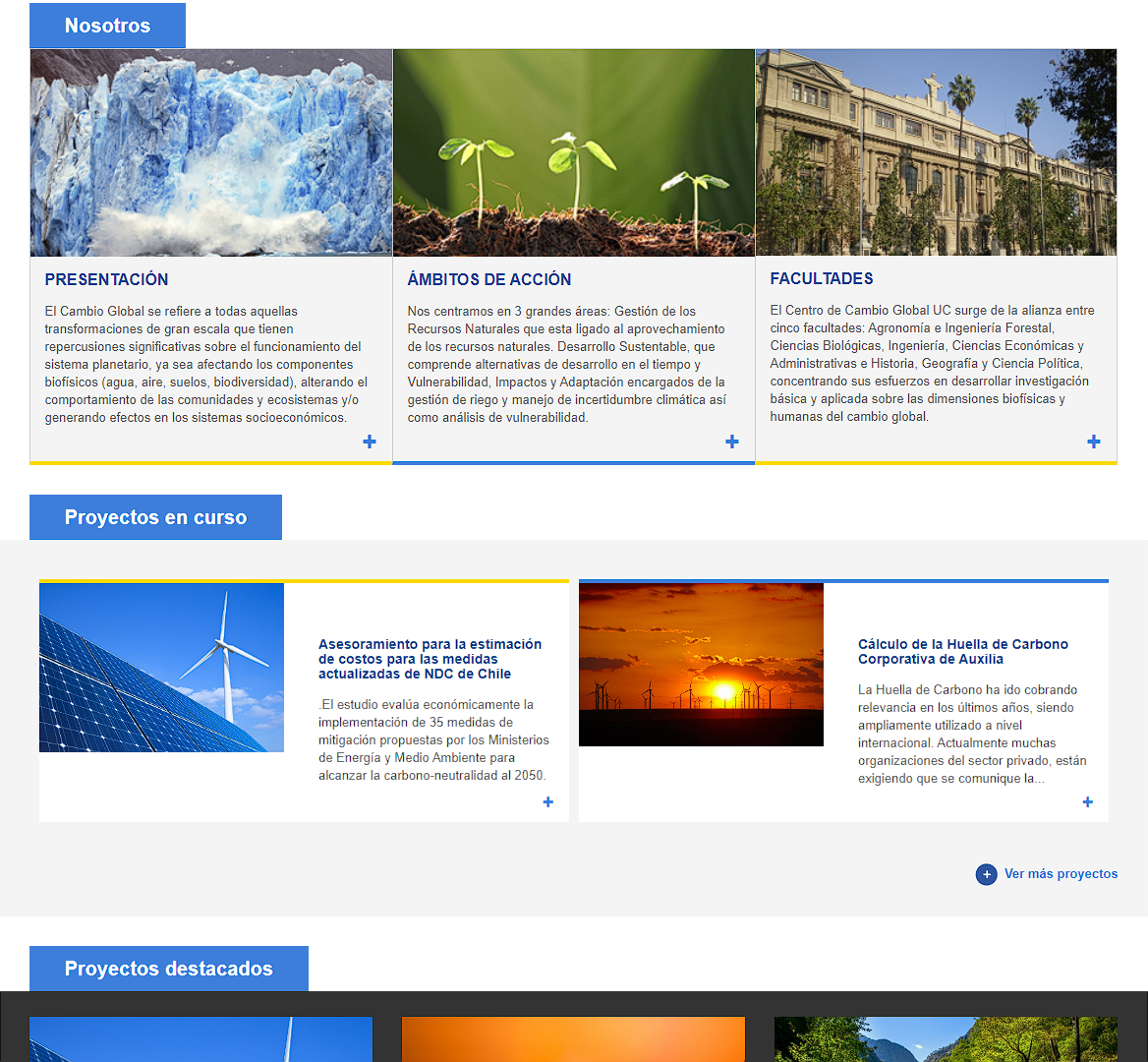Click the paragraph starting 'Nos centramos en 3 grandes áreas'
This screenshot has width=1148, height=1062.
coord(567,364)
